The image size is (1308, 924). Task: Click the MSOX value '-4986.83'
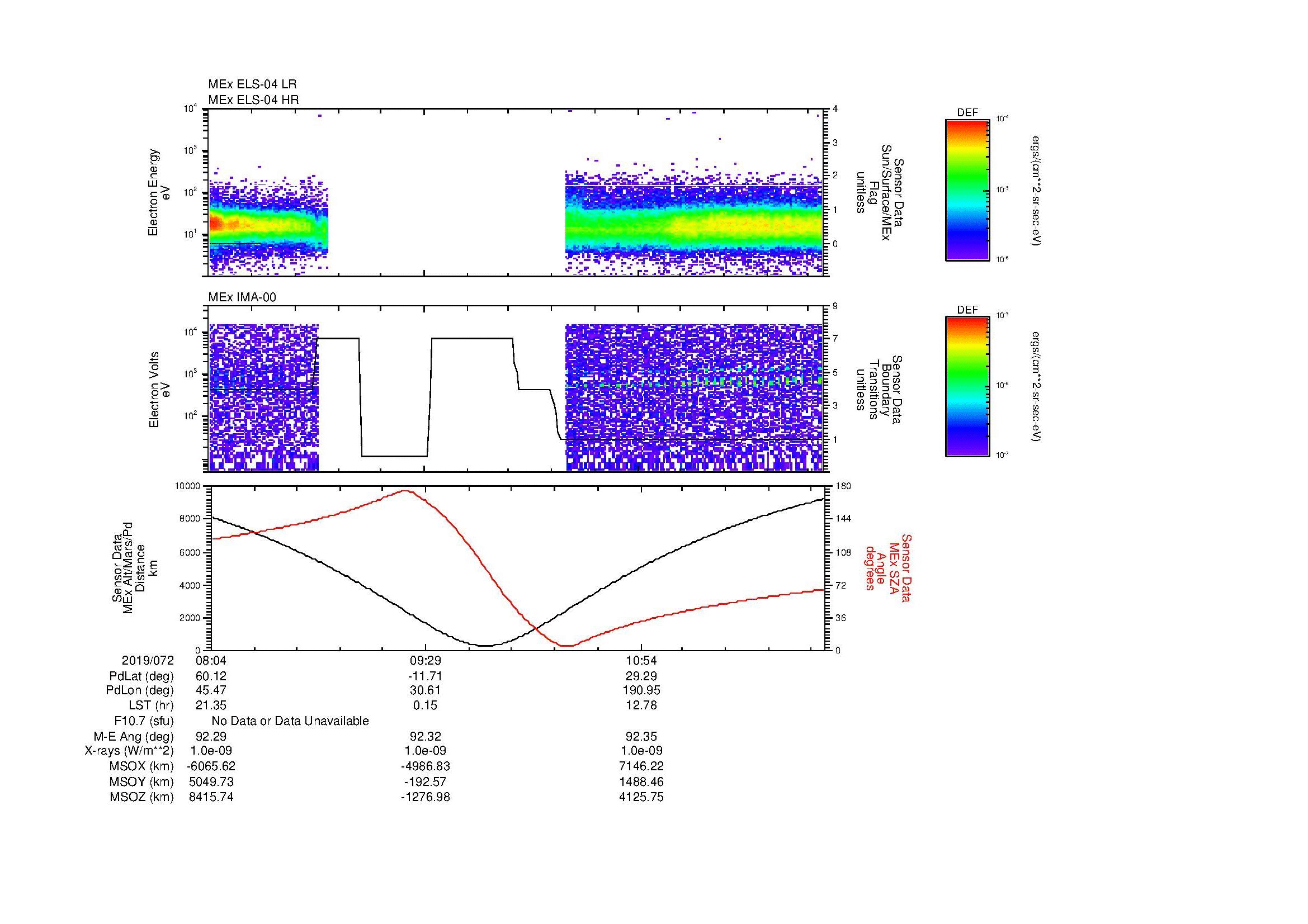426,766
